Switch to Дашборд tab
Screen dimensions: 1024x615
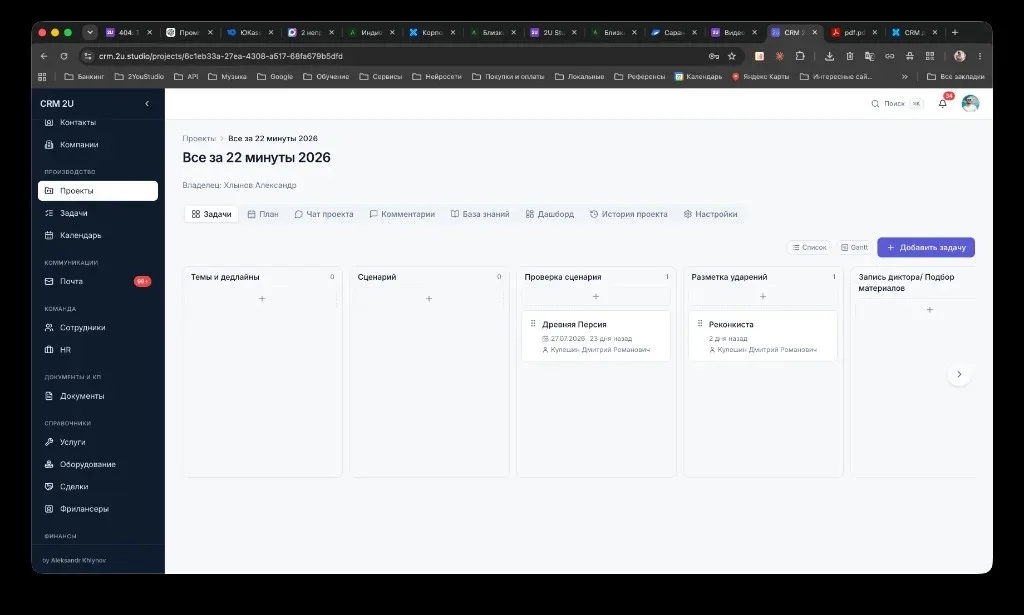click(x=550, y=214)
